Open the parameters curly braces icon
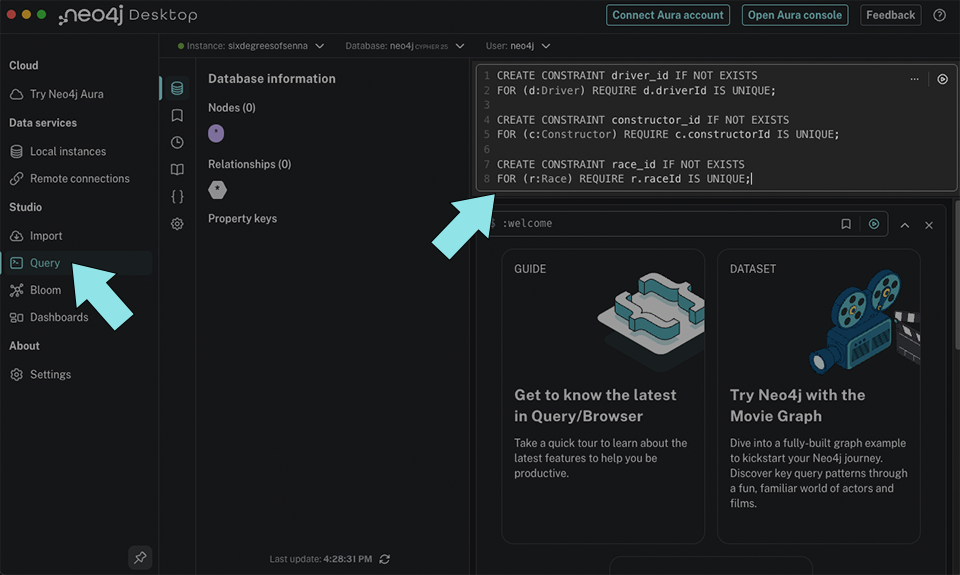Viewport: 960px width, 575px height. pos(177,197)
